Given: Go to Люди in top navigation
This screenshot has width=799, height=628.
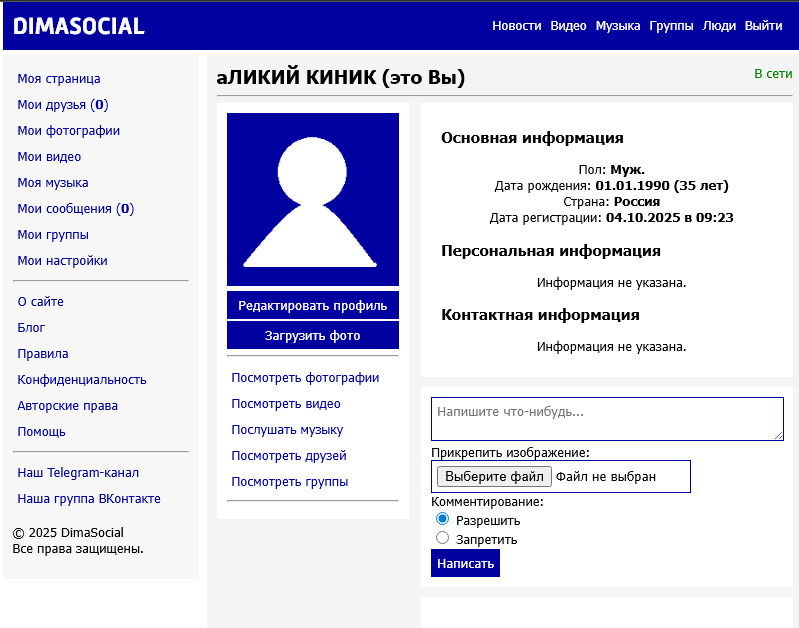Looking at the screenshot, I should tap(719, 25).
